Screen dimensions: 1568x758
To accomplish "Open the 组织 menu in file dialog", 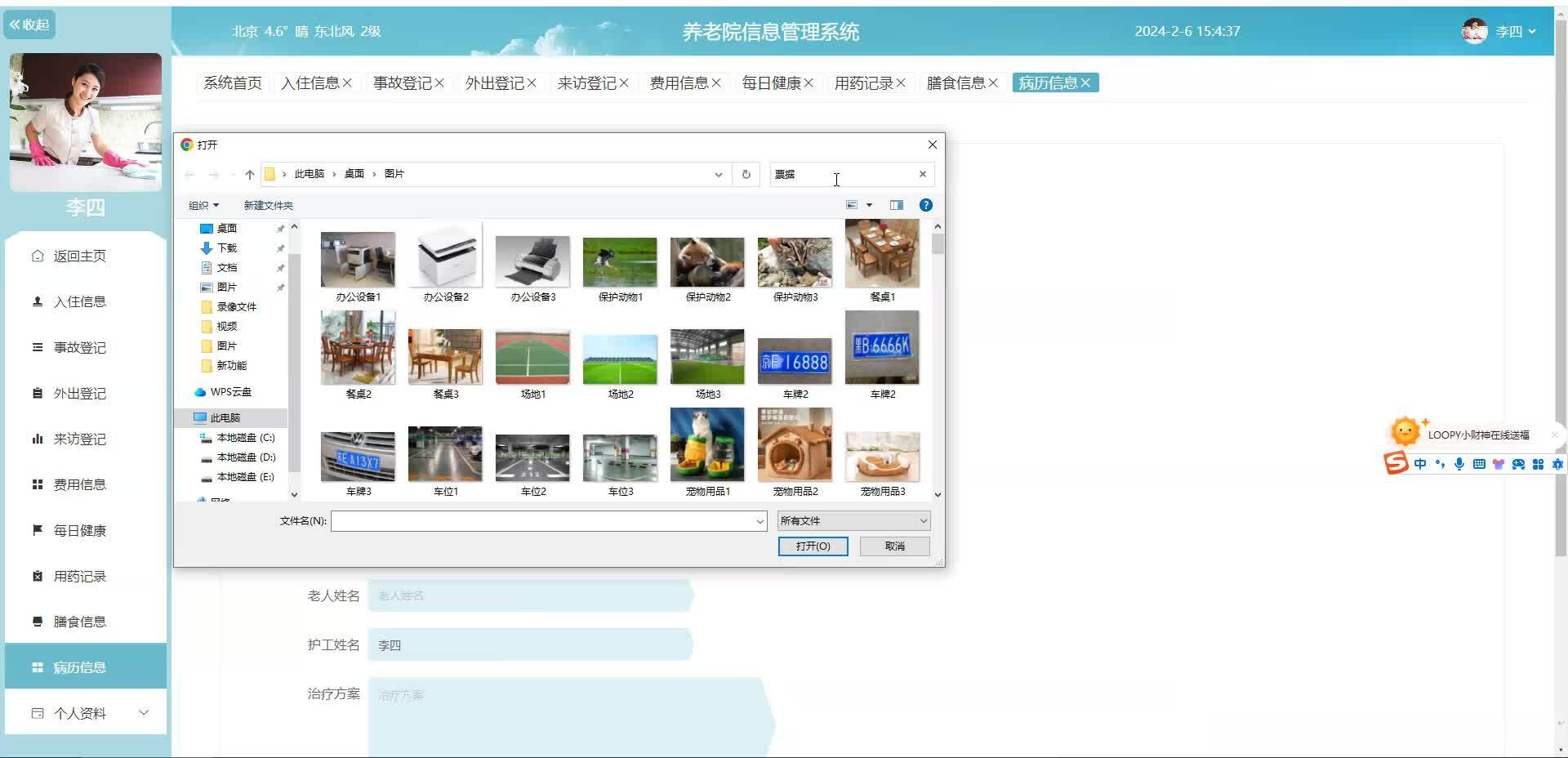I will [203, 205].
